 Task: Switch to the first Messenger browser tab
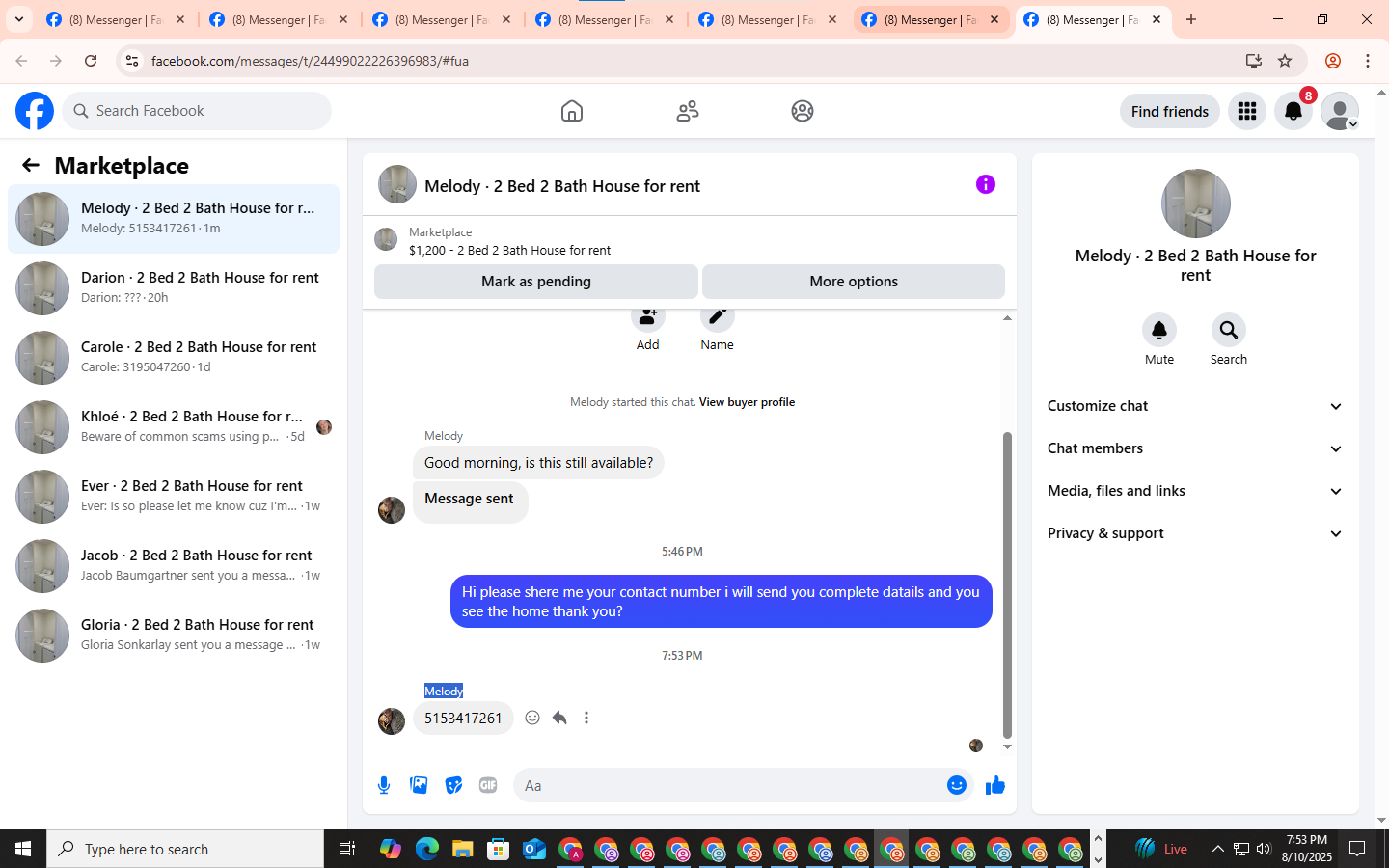(116, 19)
